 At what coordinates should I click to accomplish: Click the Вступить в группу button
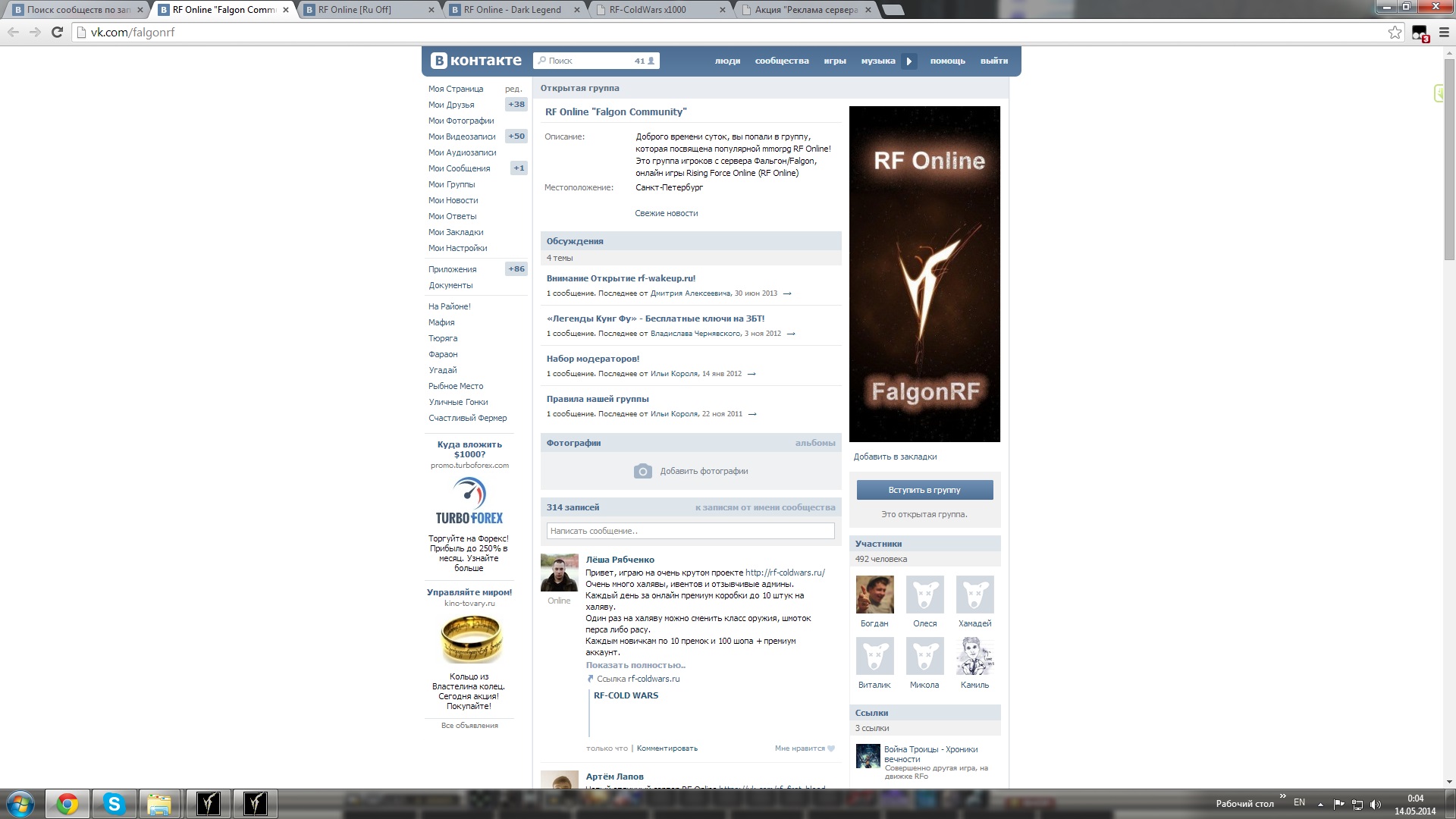click(924, 490)
